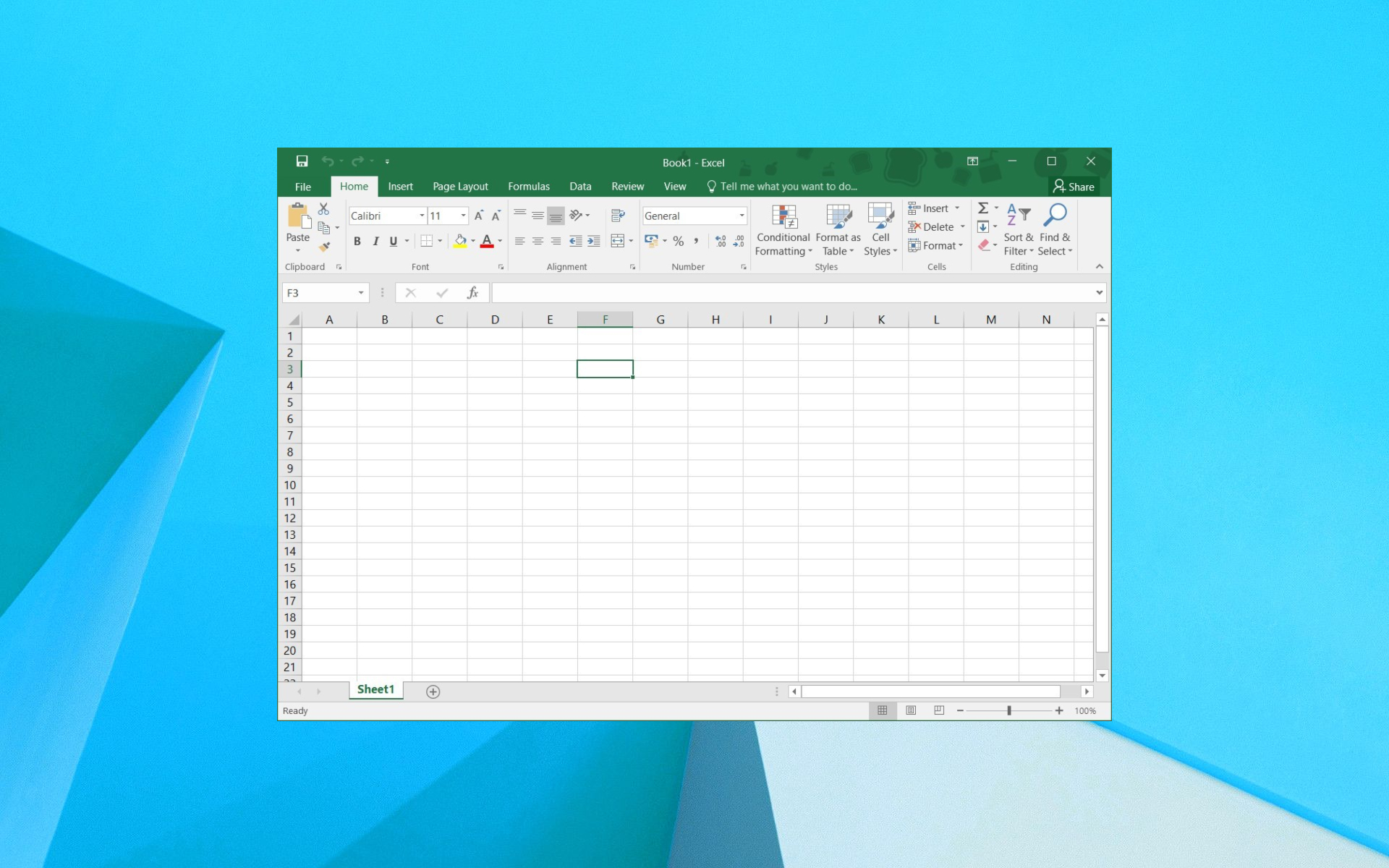Expand the Font Size dropdown

tap(463, 215)
